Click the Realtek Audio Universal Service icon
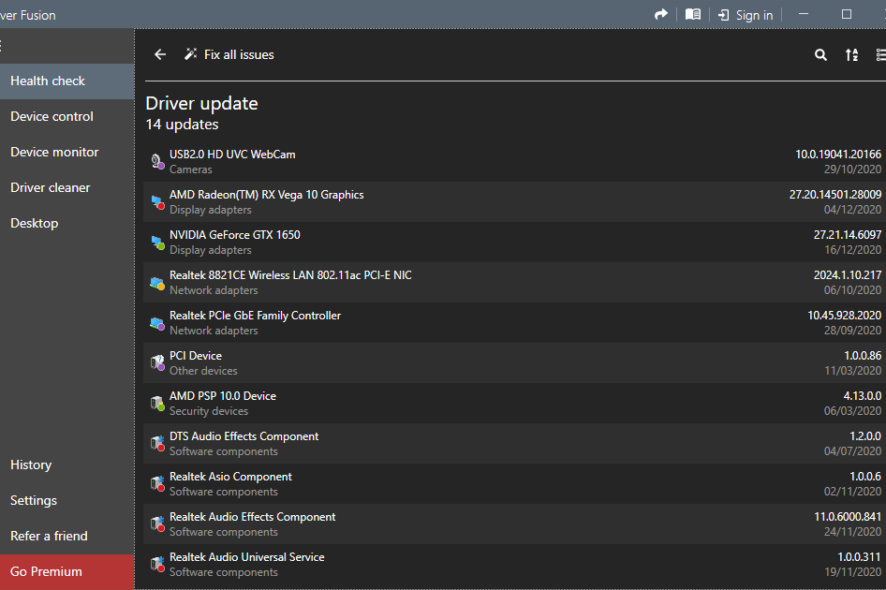Image resolution: width=886 pixels, height=590 pixels. (x=157, y=564)
